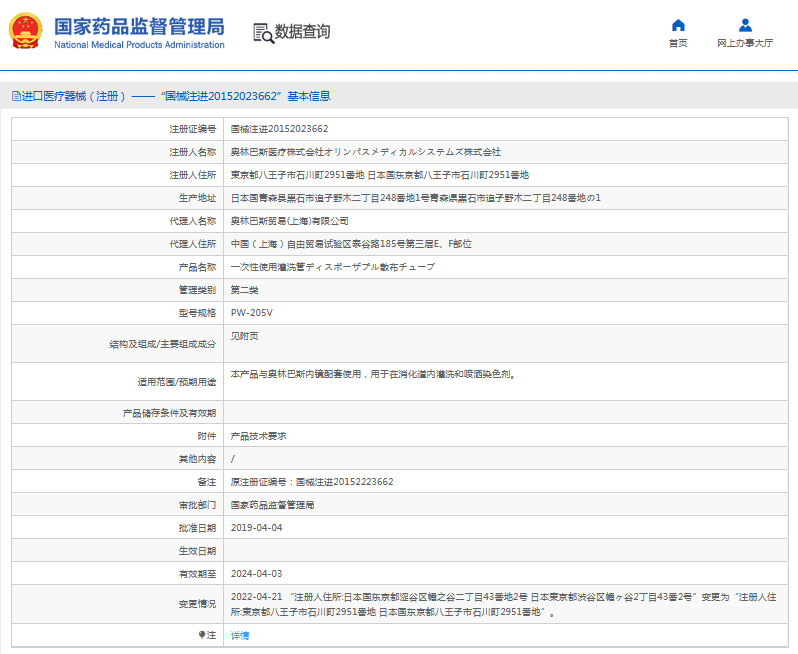The image size is (798, 654).
Task: Click the 代理人住所 label
Action: pyautogui.click(x=192, y=244)
